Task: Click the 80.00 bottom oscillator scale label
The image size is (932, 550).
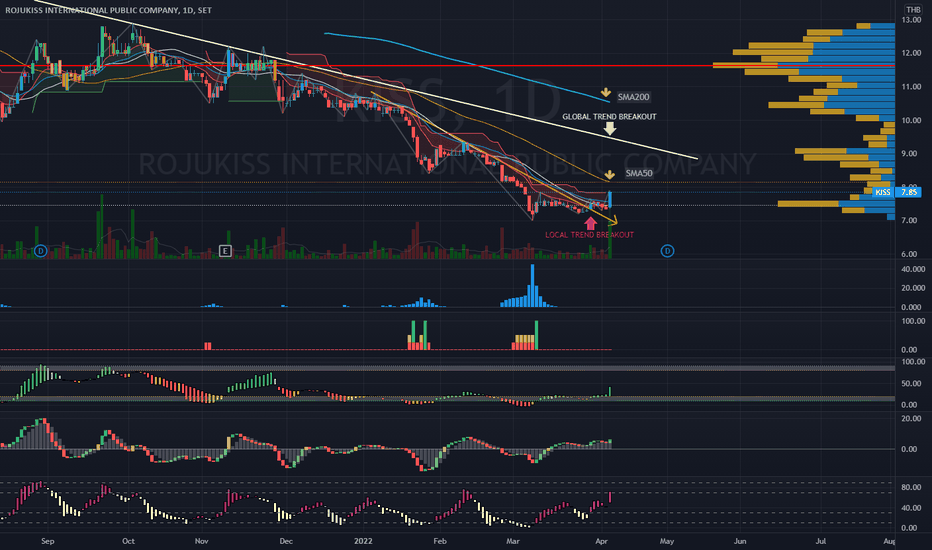Action: pyautogui.click(x=912, y=488)
